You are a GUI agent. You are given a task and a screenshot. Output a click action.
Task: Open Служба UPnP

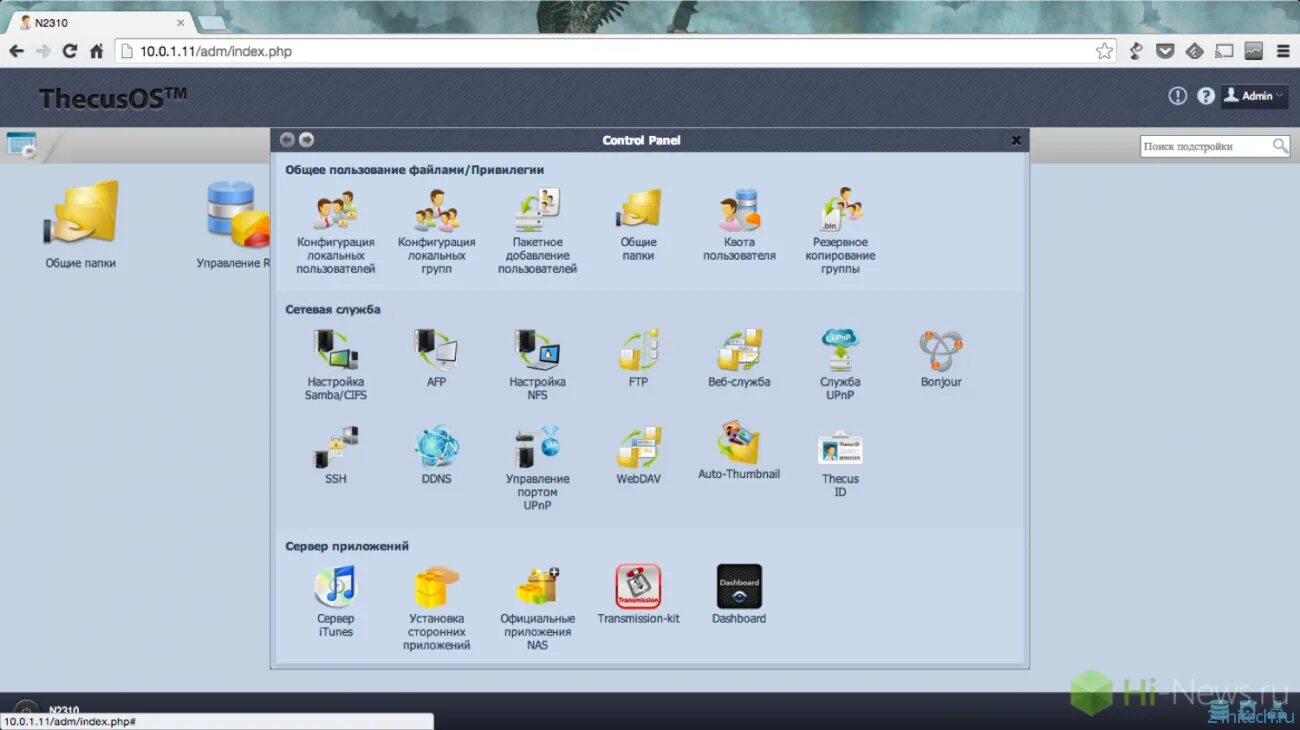[x=840, y=365]
